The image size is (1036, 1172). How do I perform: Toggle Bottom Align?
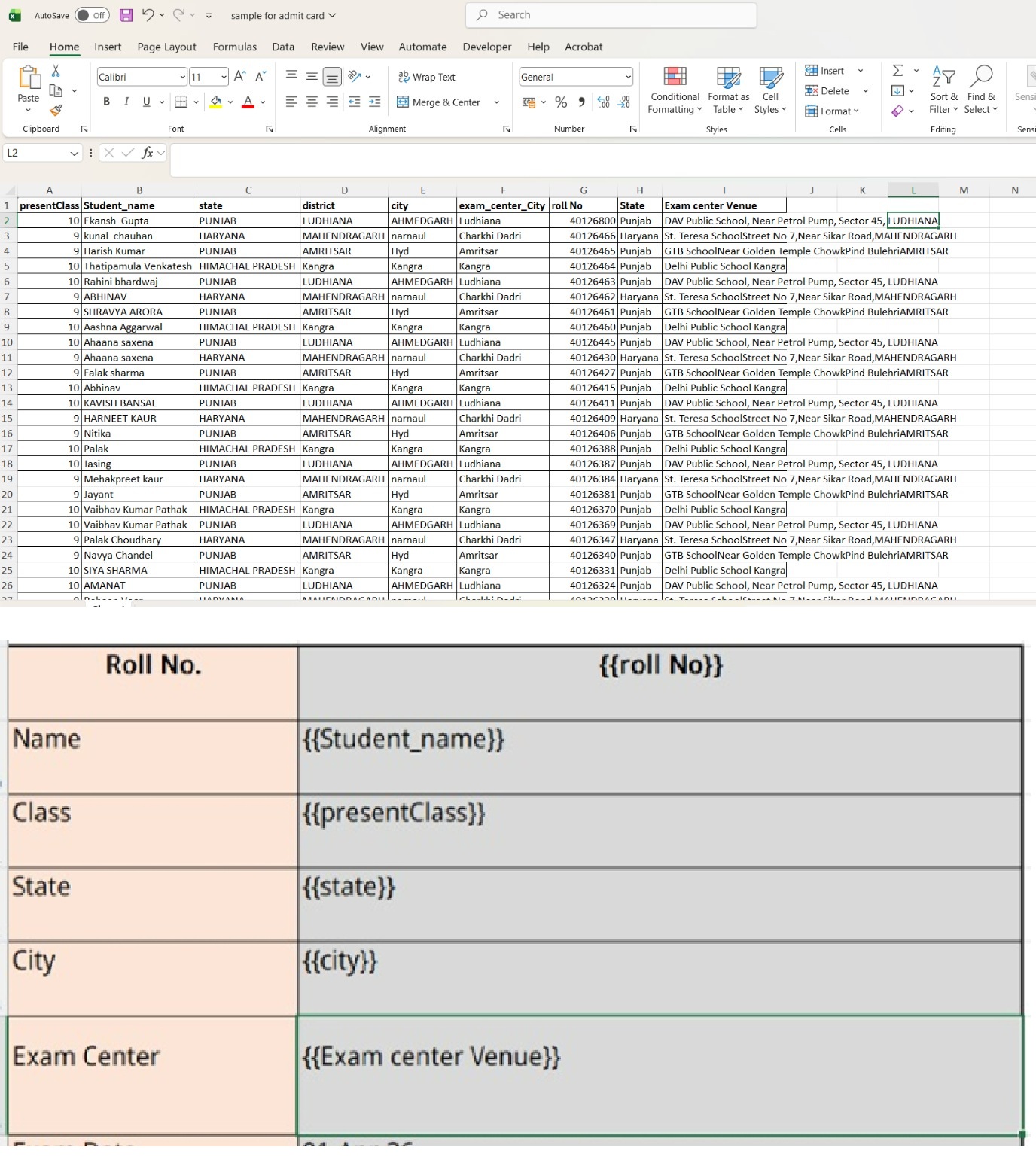click(332, 77)
